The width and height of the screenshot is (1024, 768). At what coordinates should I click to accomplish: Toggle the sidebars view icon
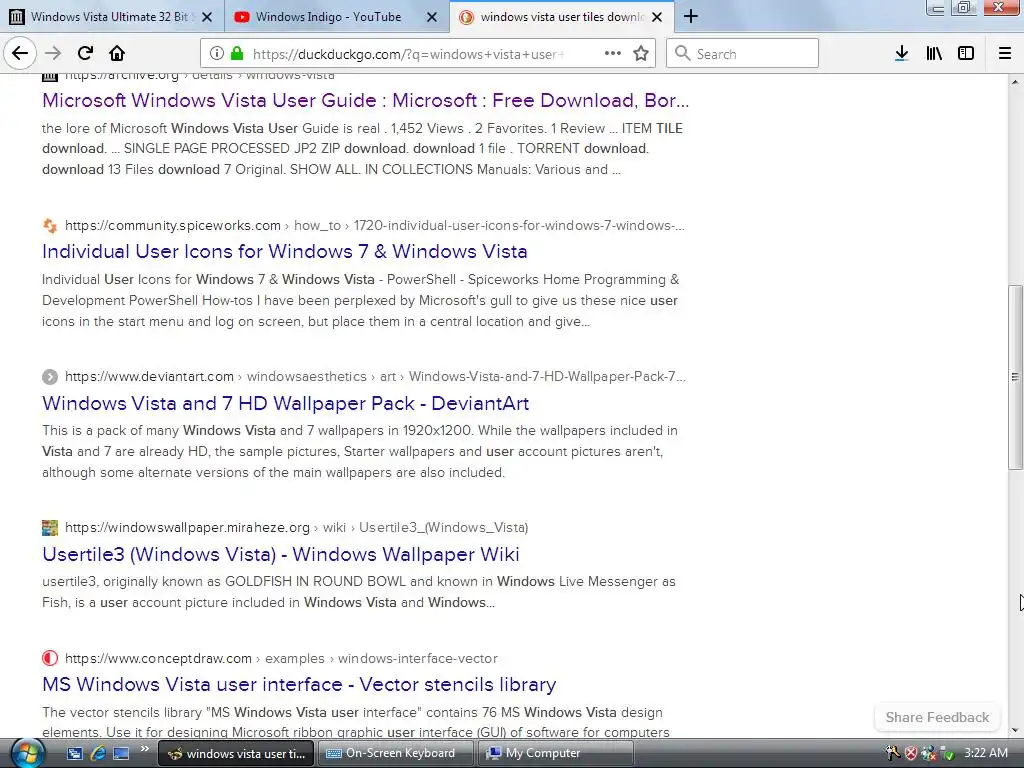(x=966, y=54)
